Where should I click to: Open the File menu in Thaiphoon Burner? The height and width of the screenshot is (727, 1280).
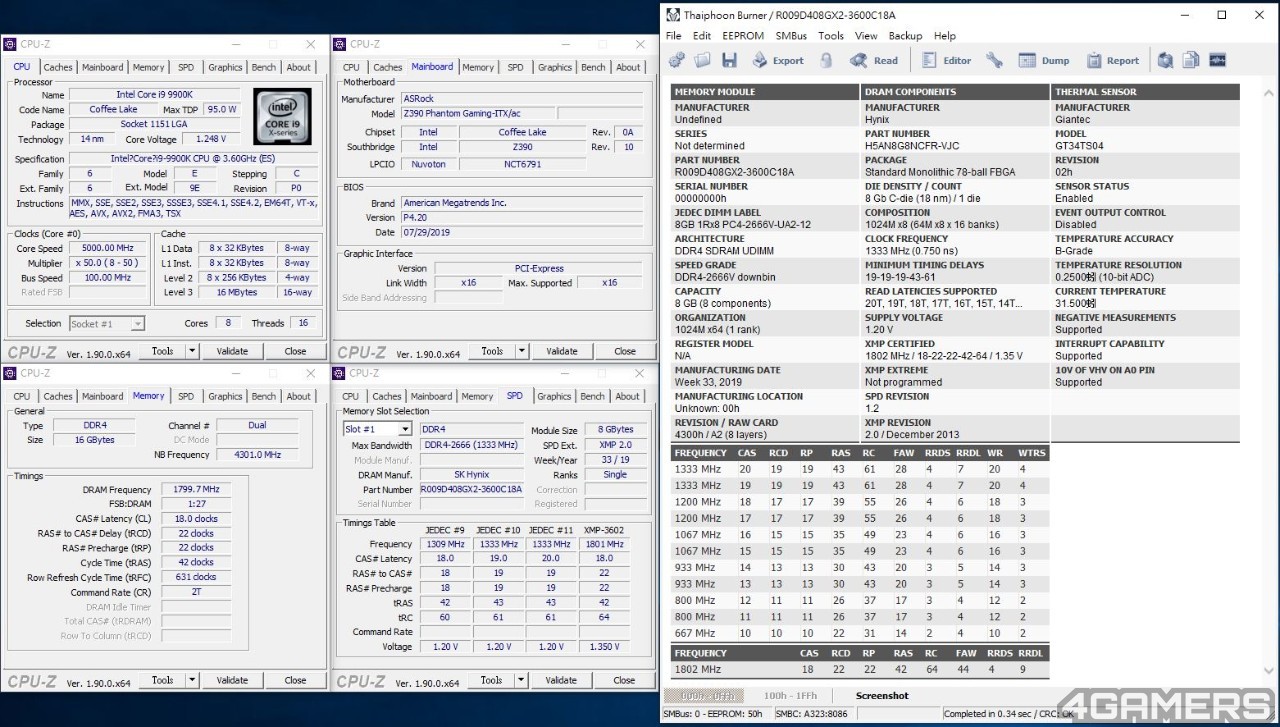coord(674,36)
